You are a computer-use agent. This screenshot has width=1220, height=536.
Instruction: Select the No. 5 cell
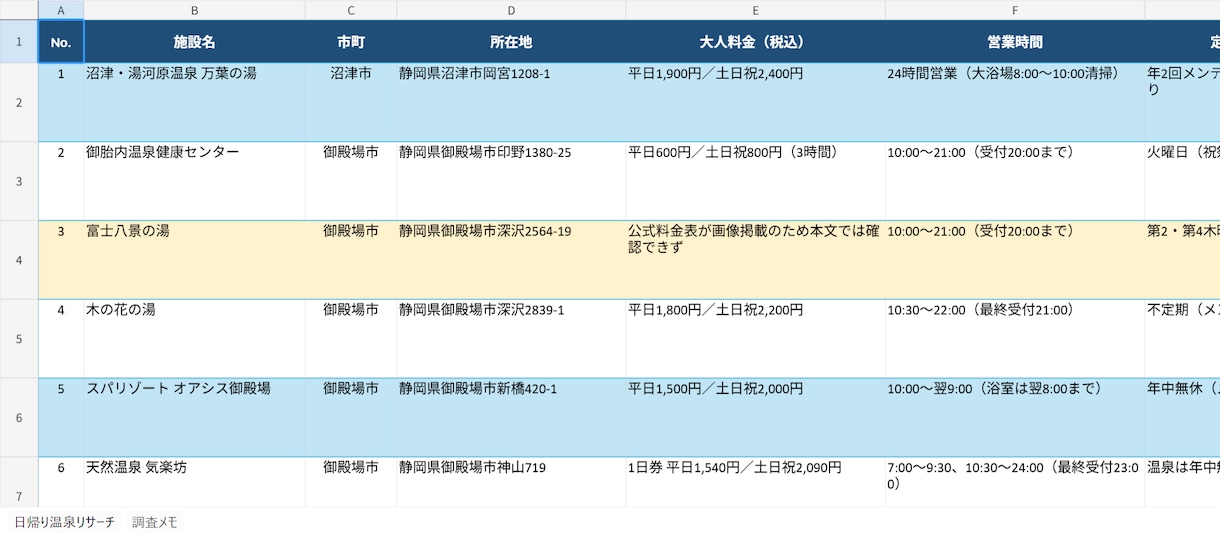pos(61,418)
